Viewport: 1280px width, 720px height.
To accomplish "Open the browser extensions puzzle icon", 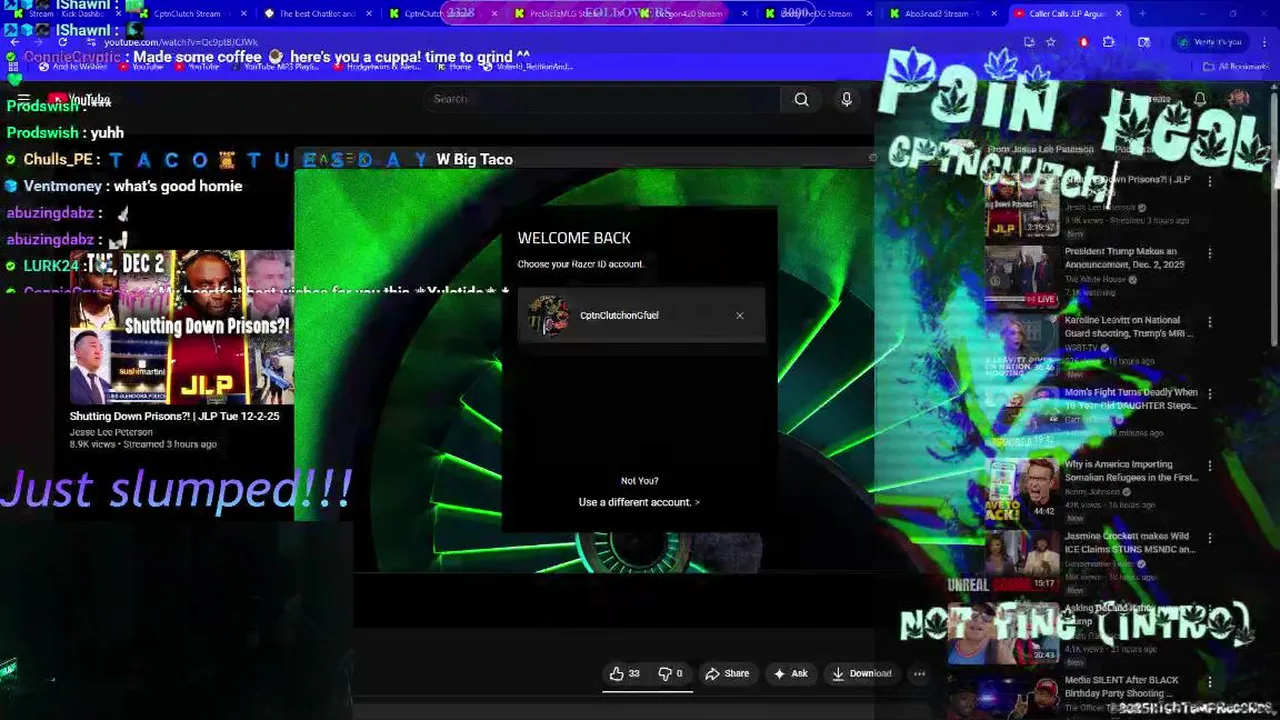I will coord(1109,42).
